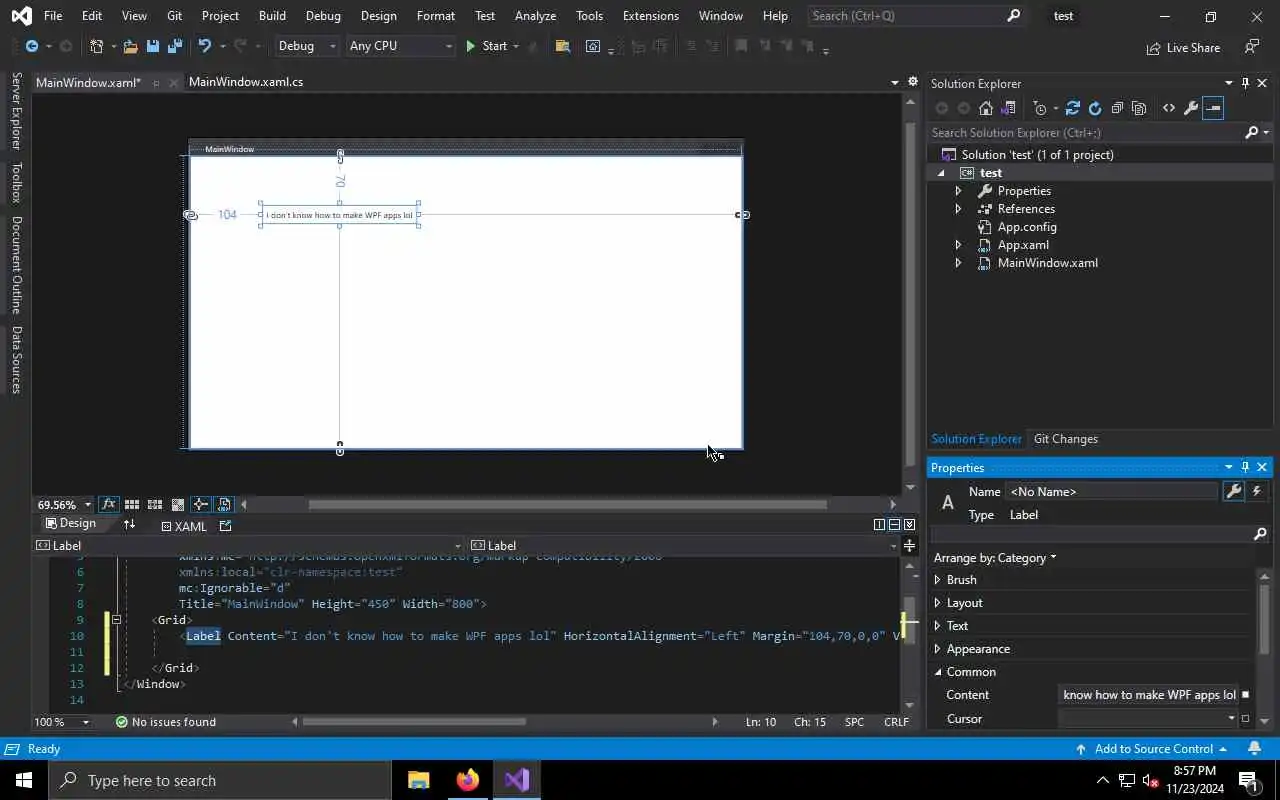Click the Navigate Backward arrow icon
The width and height of the screenshot is (1280, 800).
[32, 46]
